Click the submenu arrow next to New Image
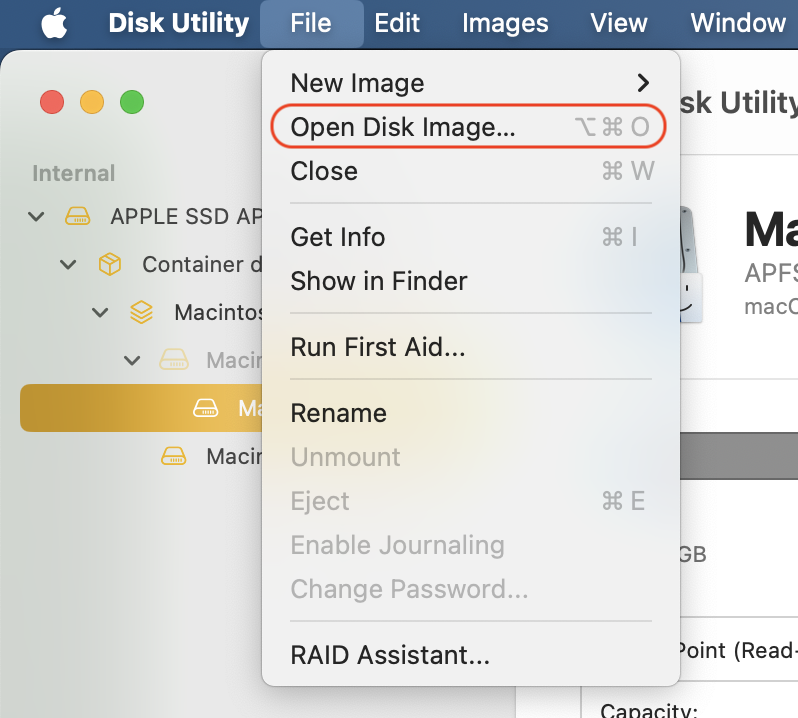This screenshot has height=718, width=798. click(643, 82)
